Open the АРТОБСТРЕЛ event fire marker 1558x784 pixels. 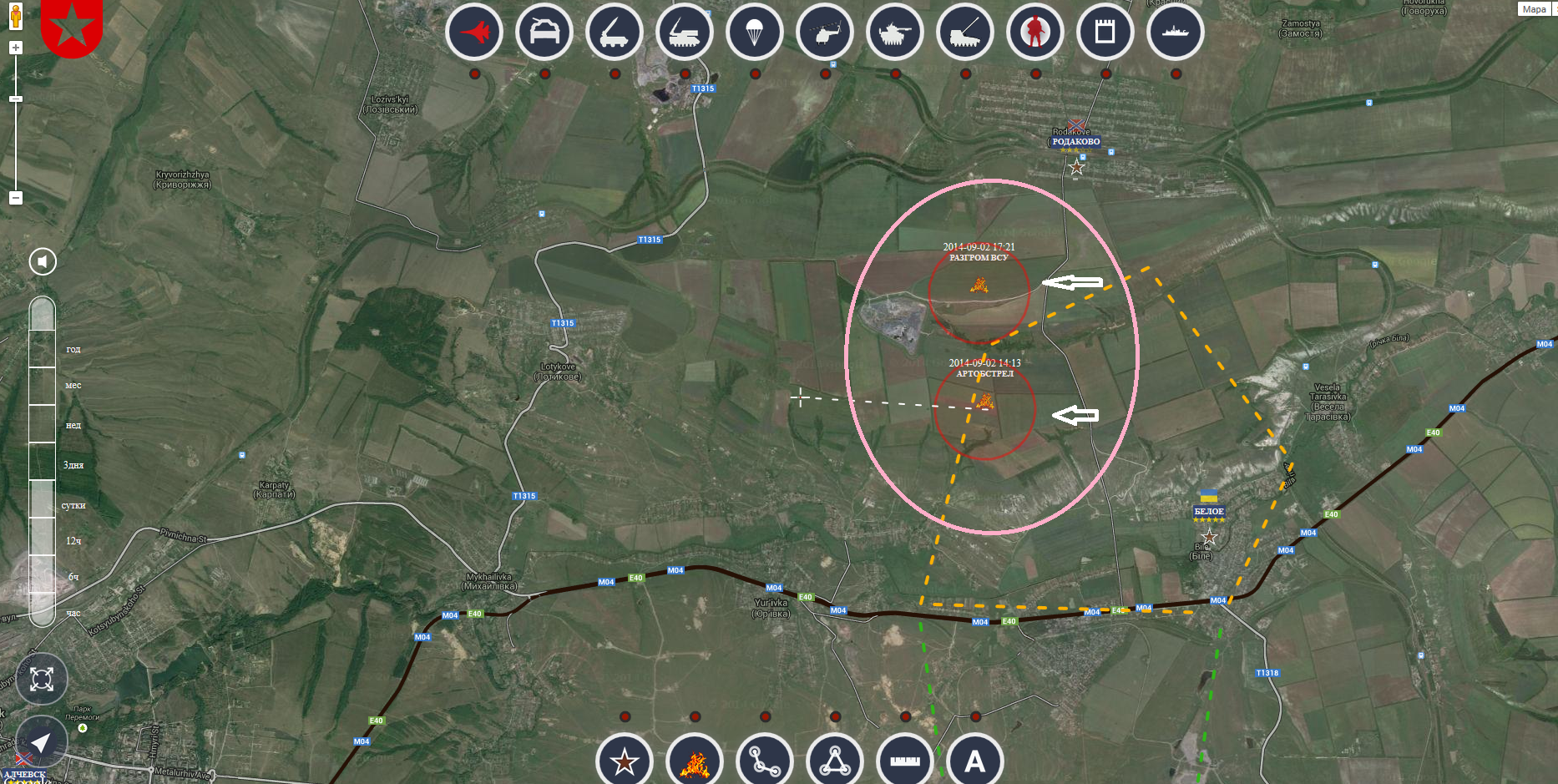[x=985, y=402]
